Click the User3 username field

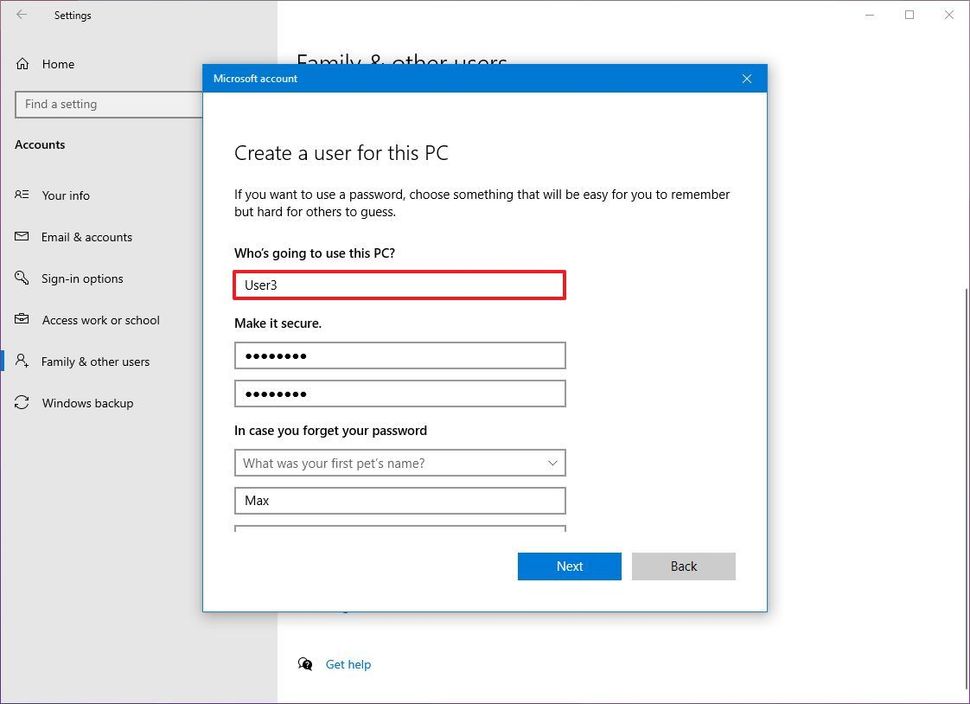point(400,285)
